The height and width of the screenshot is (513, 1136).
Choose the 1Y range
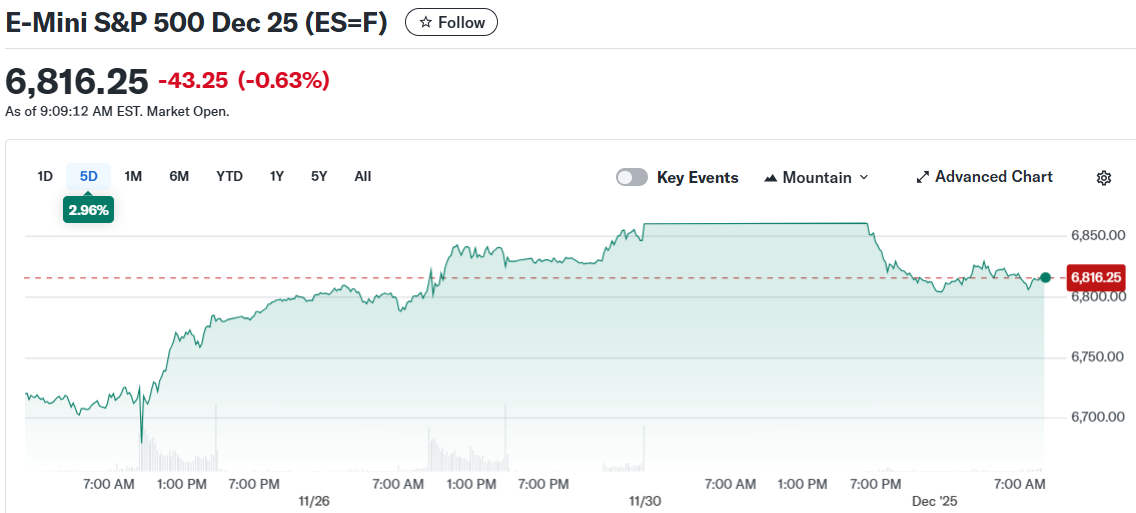tap(277, 176)
